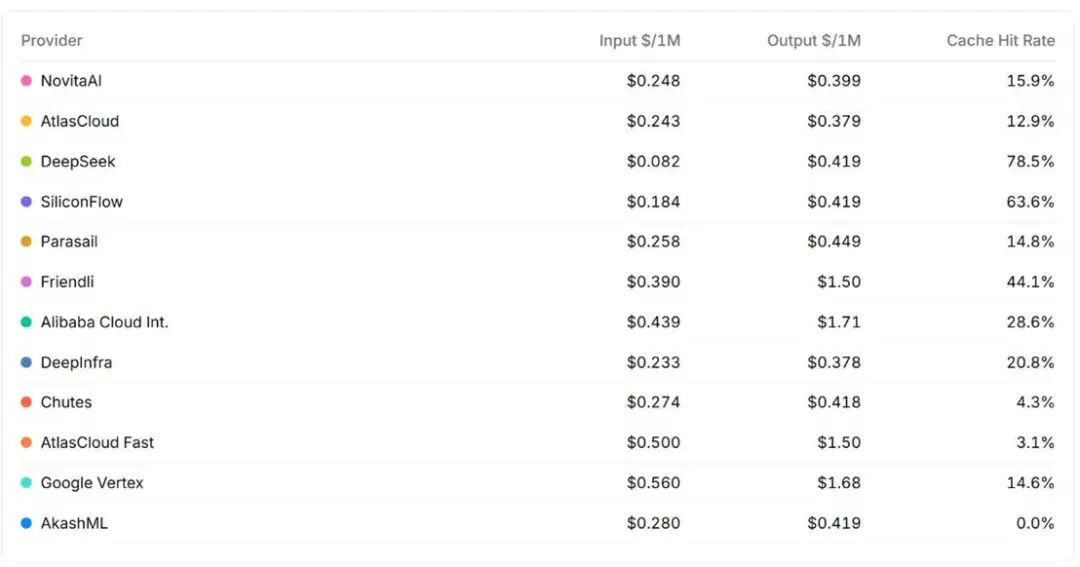The height and width of the screenshot is (567, 1080).
Task: Click the red dot beside Chutes
Action: 27,402
